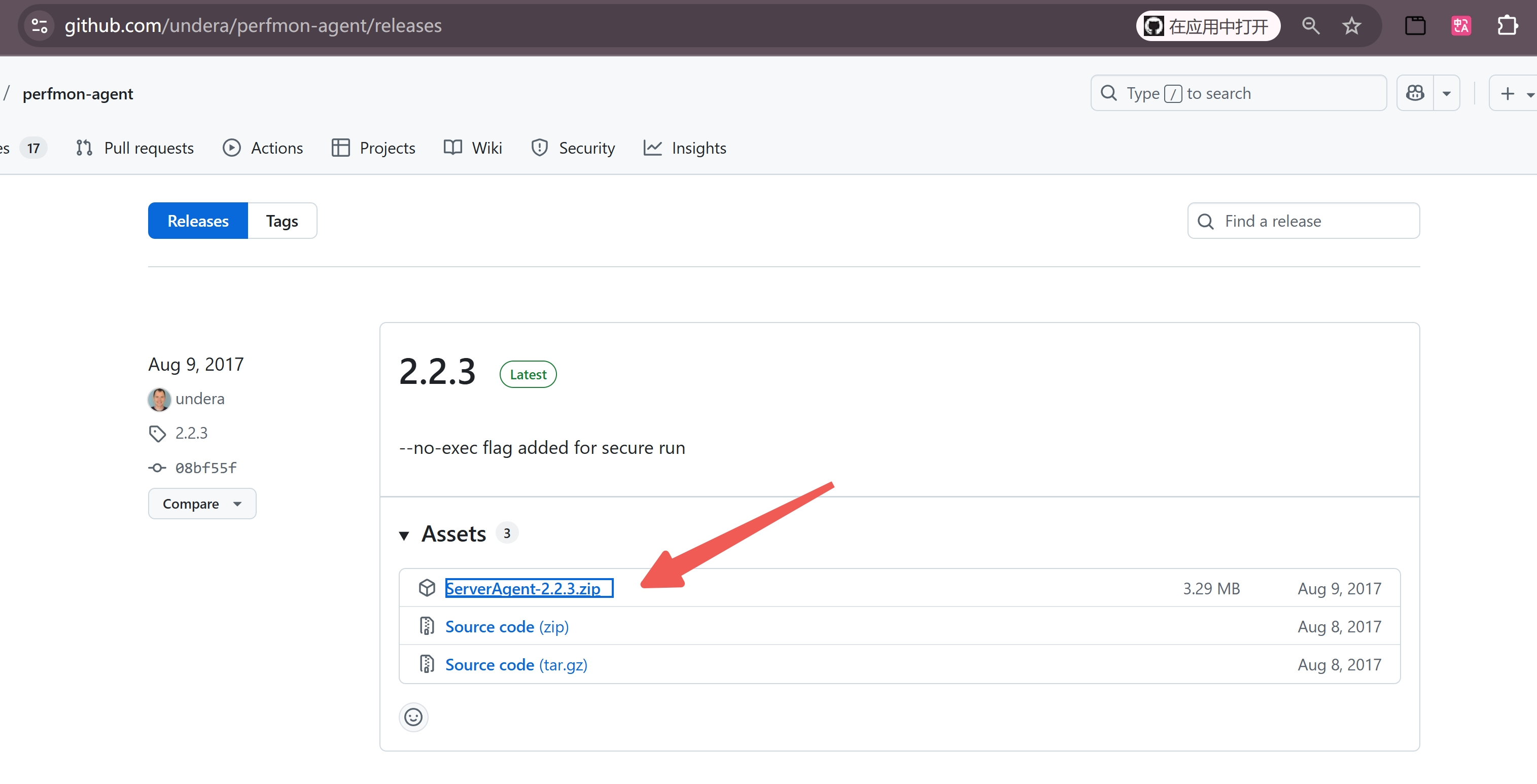Viewport: 1537px width, 784px height.
Task: Open the Pull requests tab
Action: tap(135, 148)
